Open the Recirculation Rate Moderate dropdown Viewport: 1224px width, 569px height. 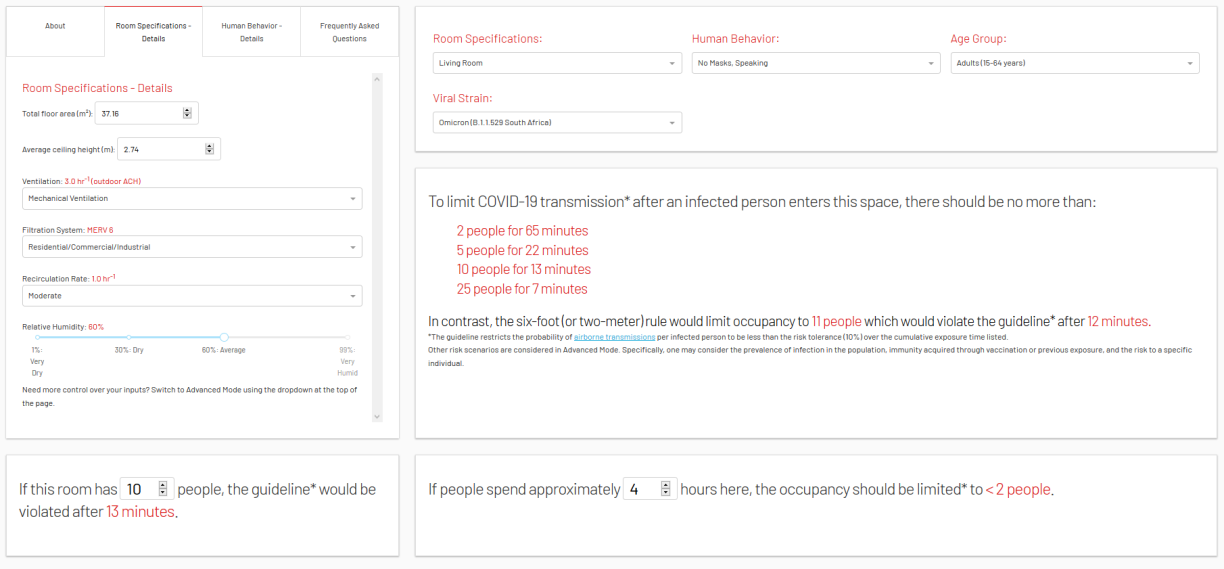click(x=192, y=296)
